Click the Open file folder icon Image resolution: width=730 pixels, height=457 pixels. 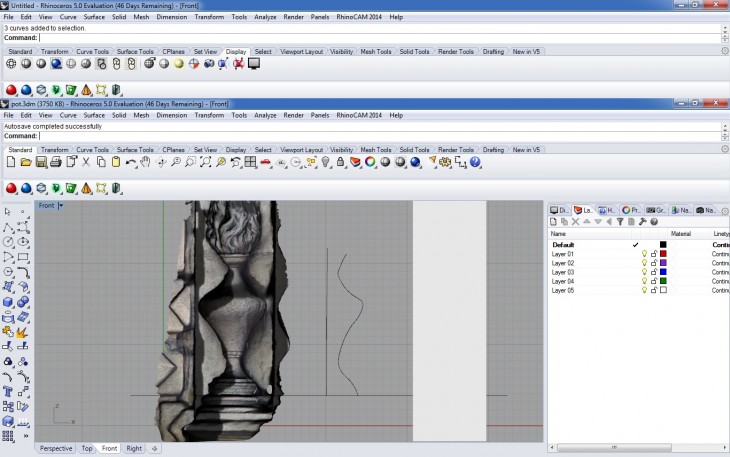pos(26,162)
